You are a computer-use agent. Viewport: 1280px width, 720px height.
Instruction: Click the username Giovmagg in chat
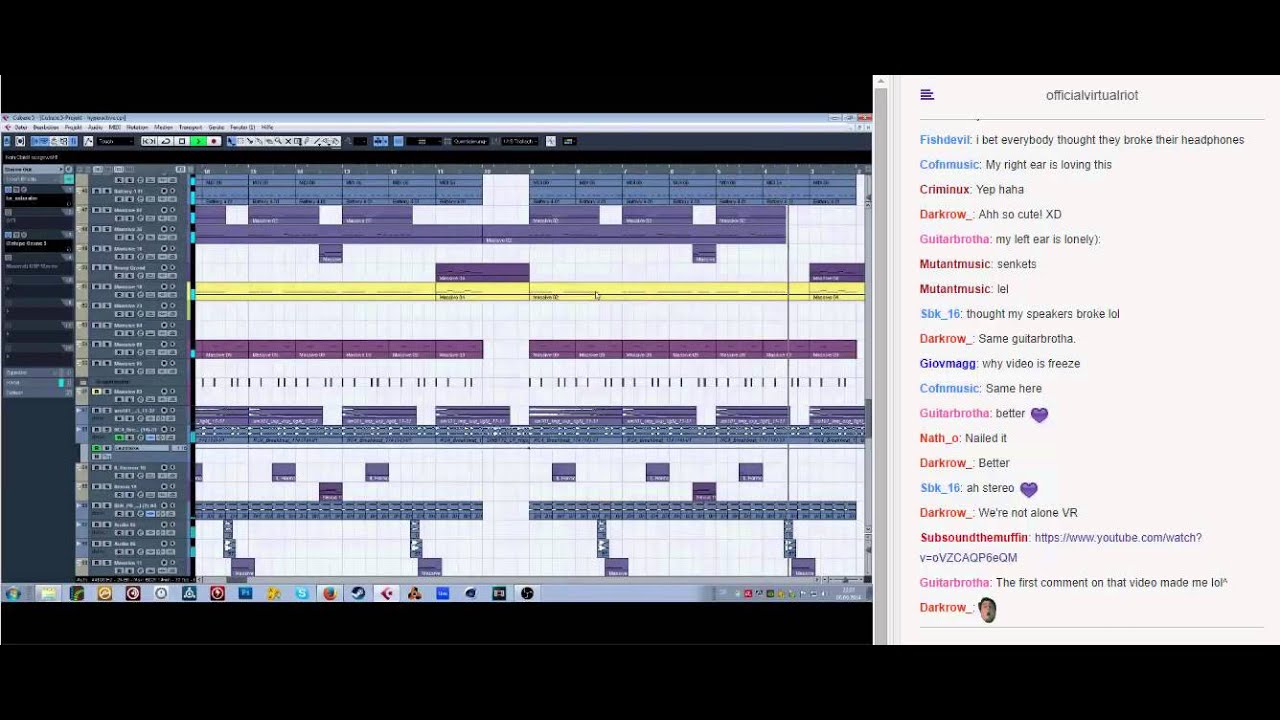click(x=947, y=364)
